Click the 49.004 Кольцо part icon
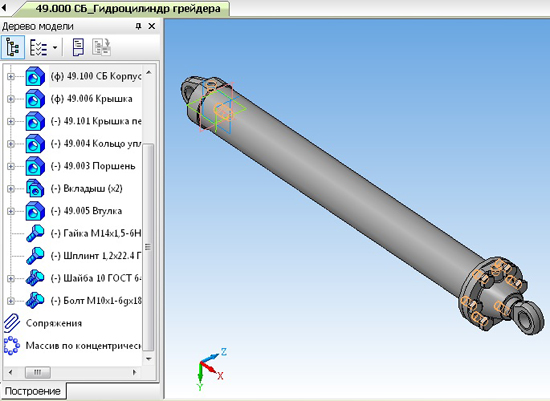Image resolution: width=550 pixels, height=401 pixels. click(x=35, y=143)
